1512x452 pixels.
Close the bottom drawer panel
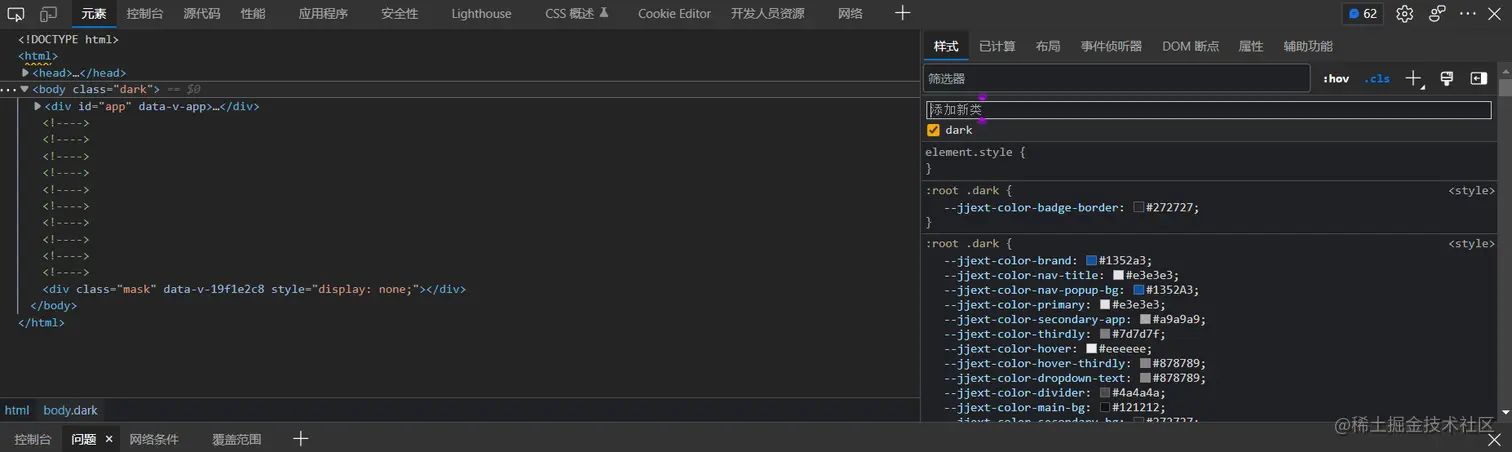tap(1494, 439)
